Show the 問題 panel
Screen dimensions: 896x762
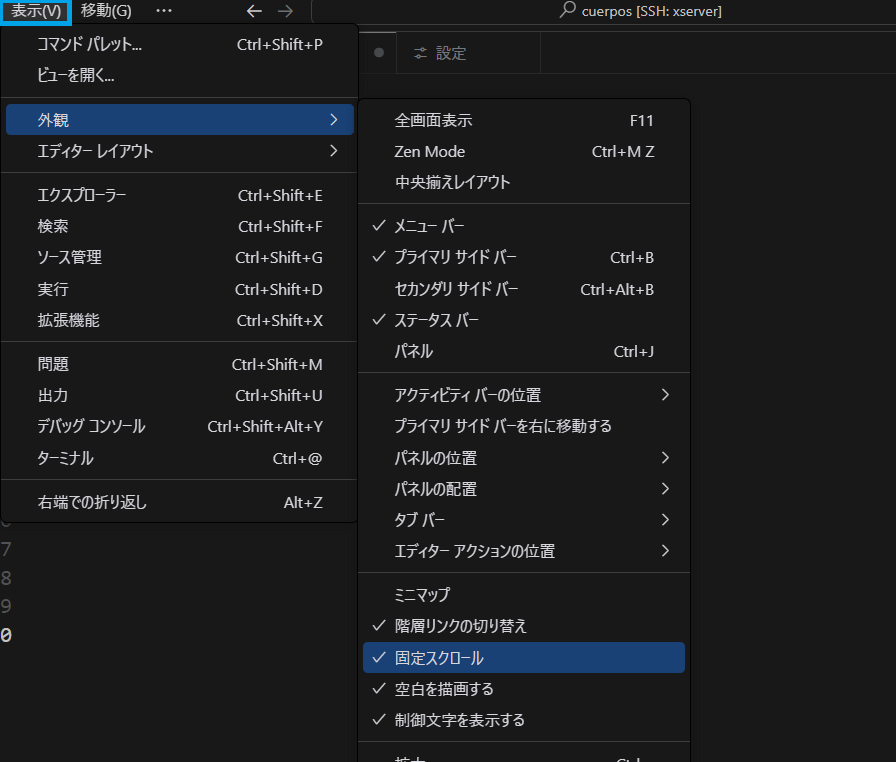point(179,364)
